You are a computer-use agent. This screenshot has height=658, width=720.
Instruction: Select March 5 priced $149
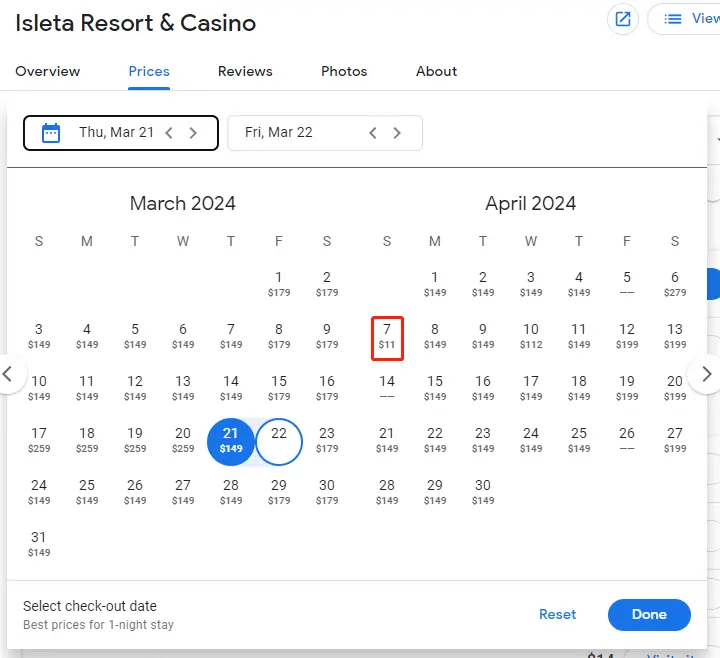135,336
